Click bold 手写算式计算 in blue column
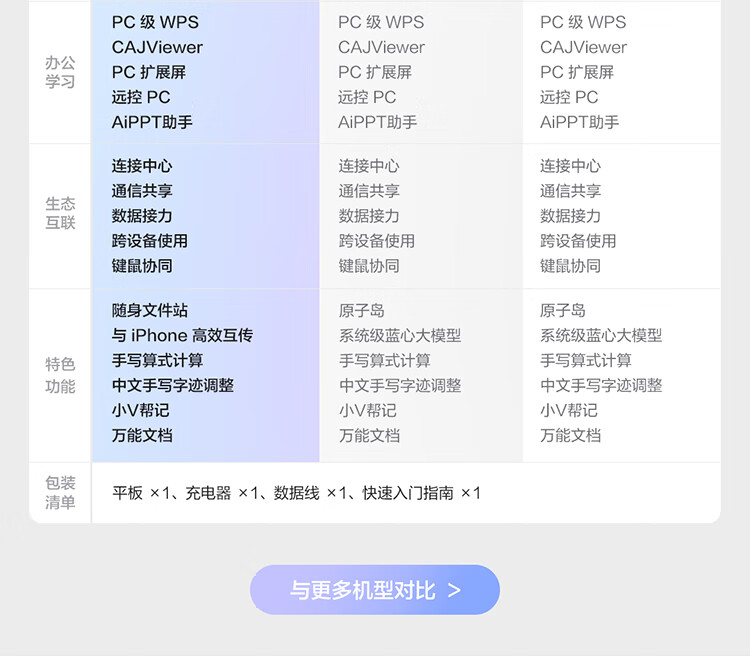Image resolution: width=750 pixels, height=656 pixels. pyautogui.click(x=157, y=360)
